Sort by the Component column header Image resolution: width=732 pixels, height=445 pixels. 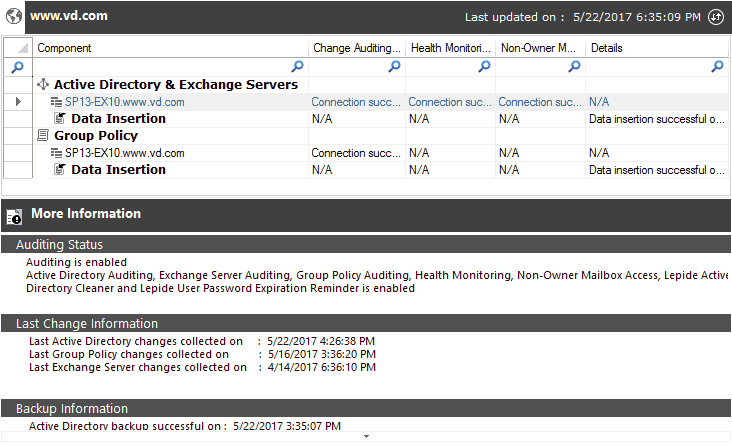click(x=170, y=48)
